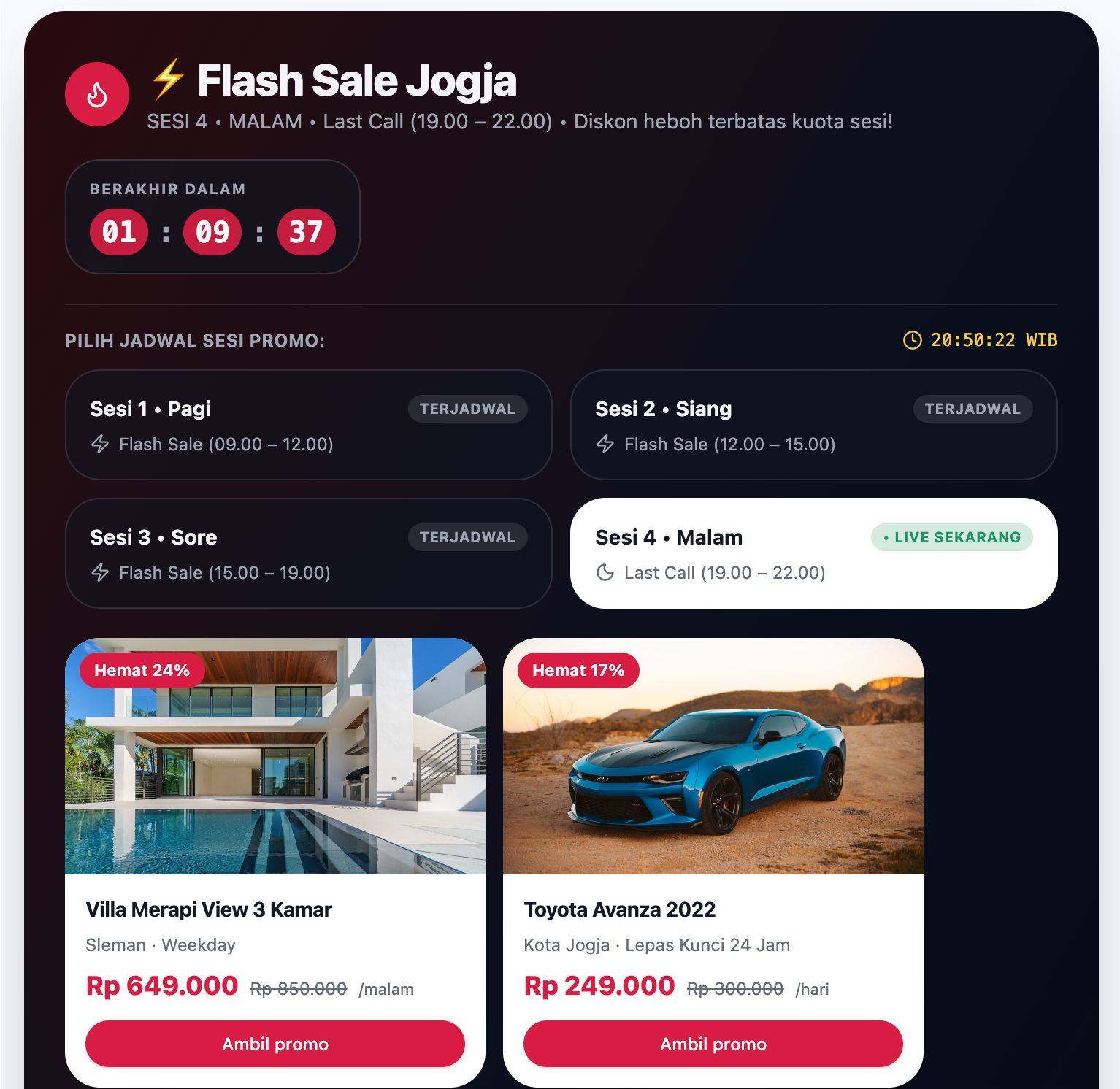
Task: Click Ambil promo for Villa Merapi View
Action: click(275, 1044)
